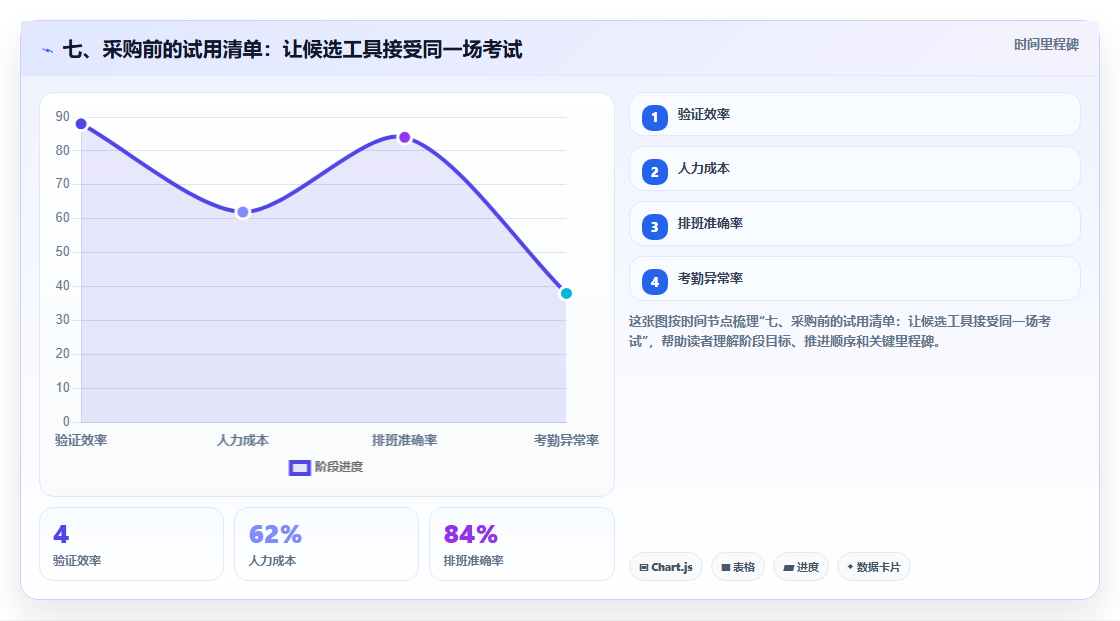The width and height of the screenshot is (1120, 621).
Task: Click the x-axis label 考勤异常率
Action: click(x=566, y=440)
